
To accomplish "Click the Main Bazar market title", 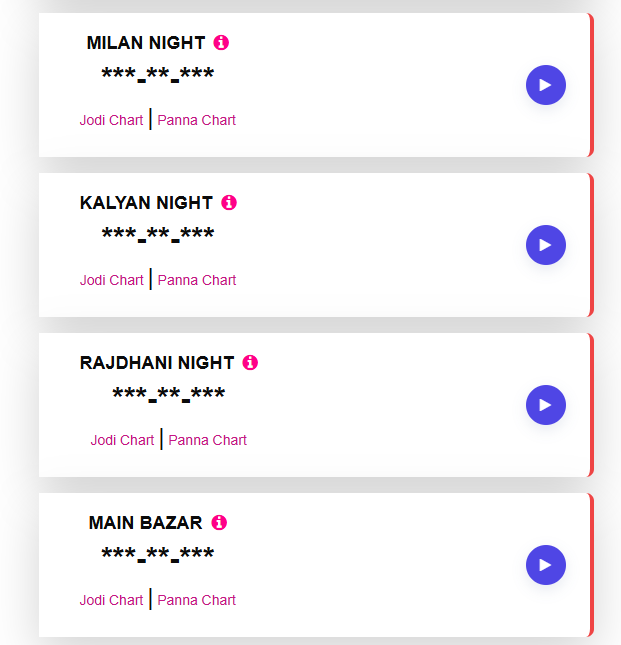I will click(x=145, y=523).
